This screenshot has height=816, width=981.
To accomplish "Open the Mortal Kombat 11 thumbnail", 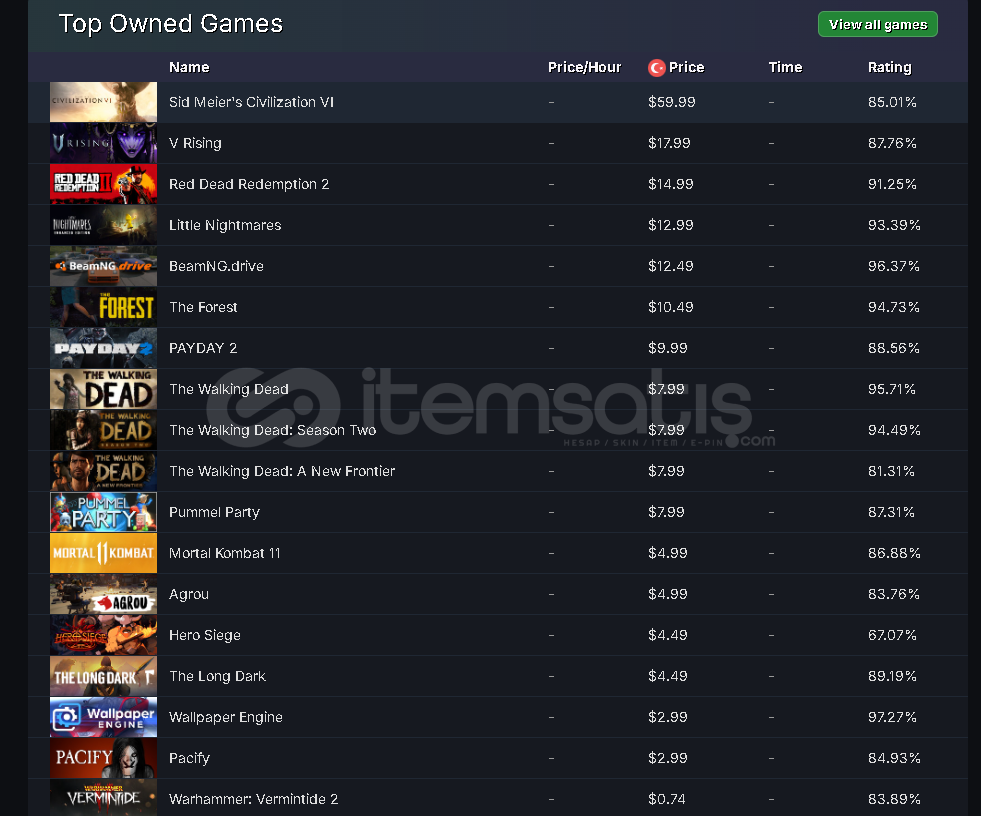I will (103, 553).
